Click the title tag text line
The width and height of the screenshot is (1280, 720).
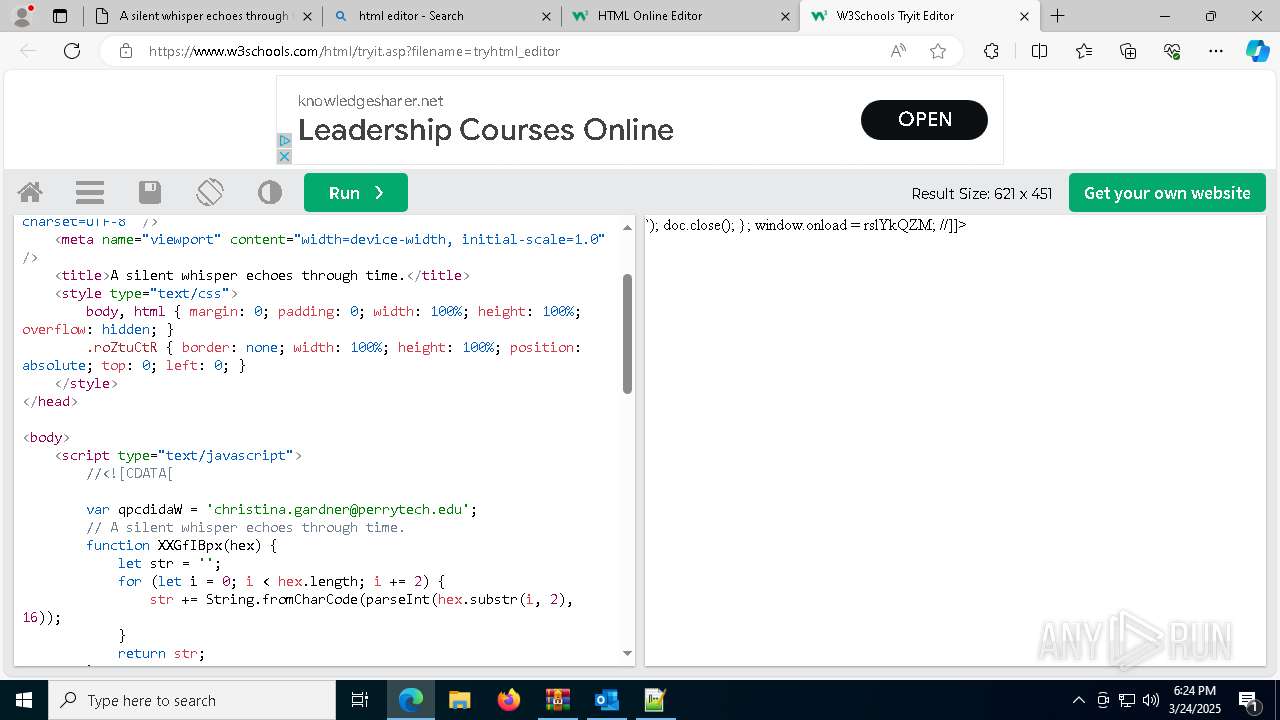click(262, 275)
